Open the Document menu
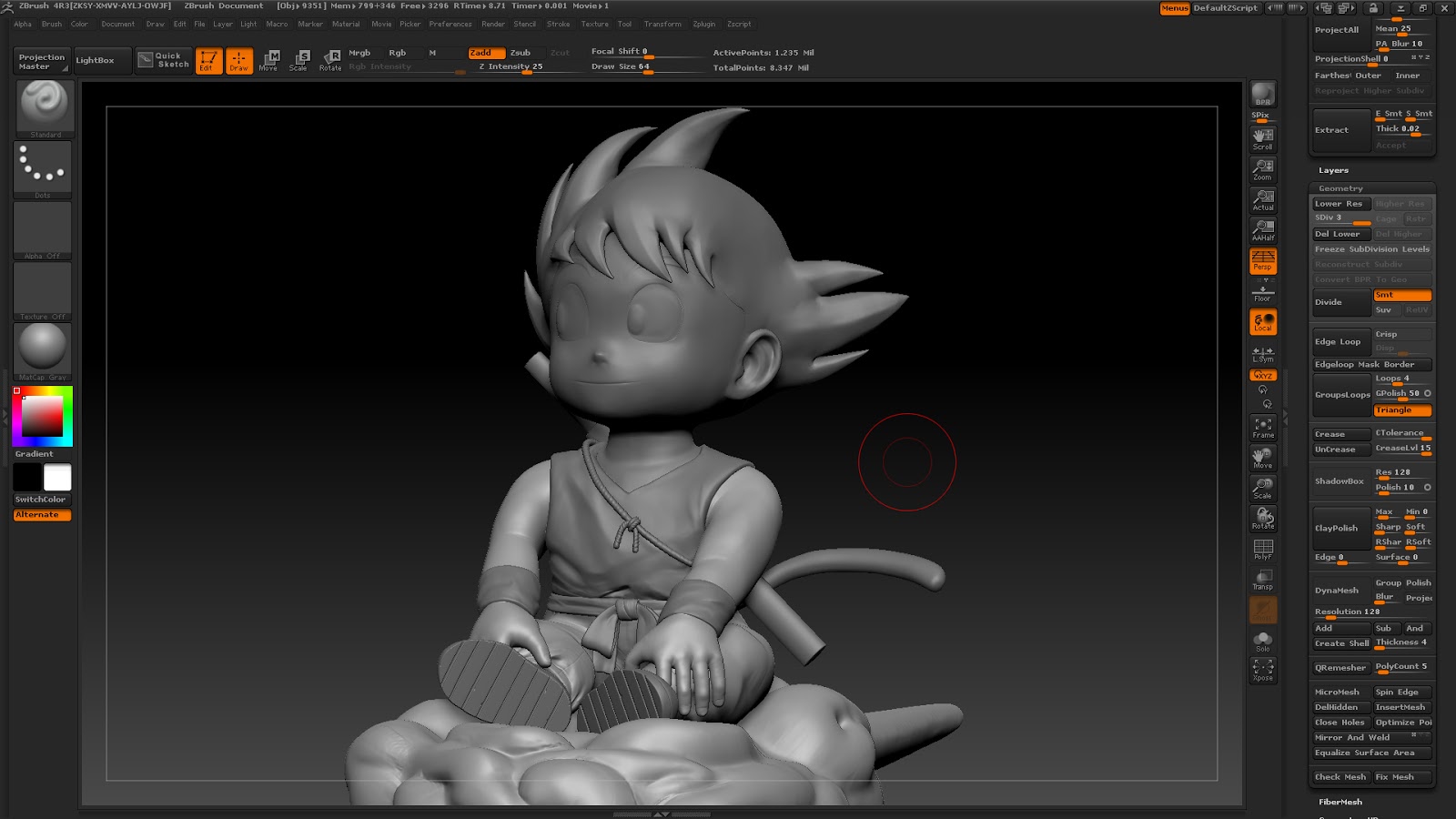This screenshot has height=819, width=1456. [118, 25]
